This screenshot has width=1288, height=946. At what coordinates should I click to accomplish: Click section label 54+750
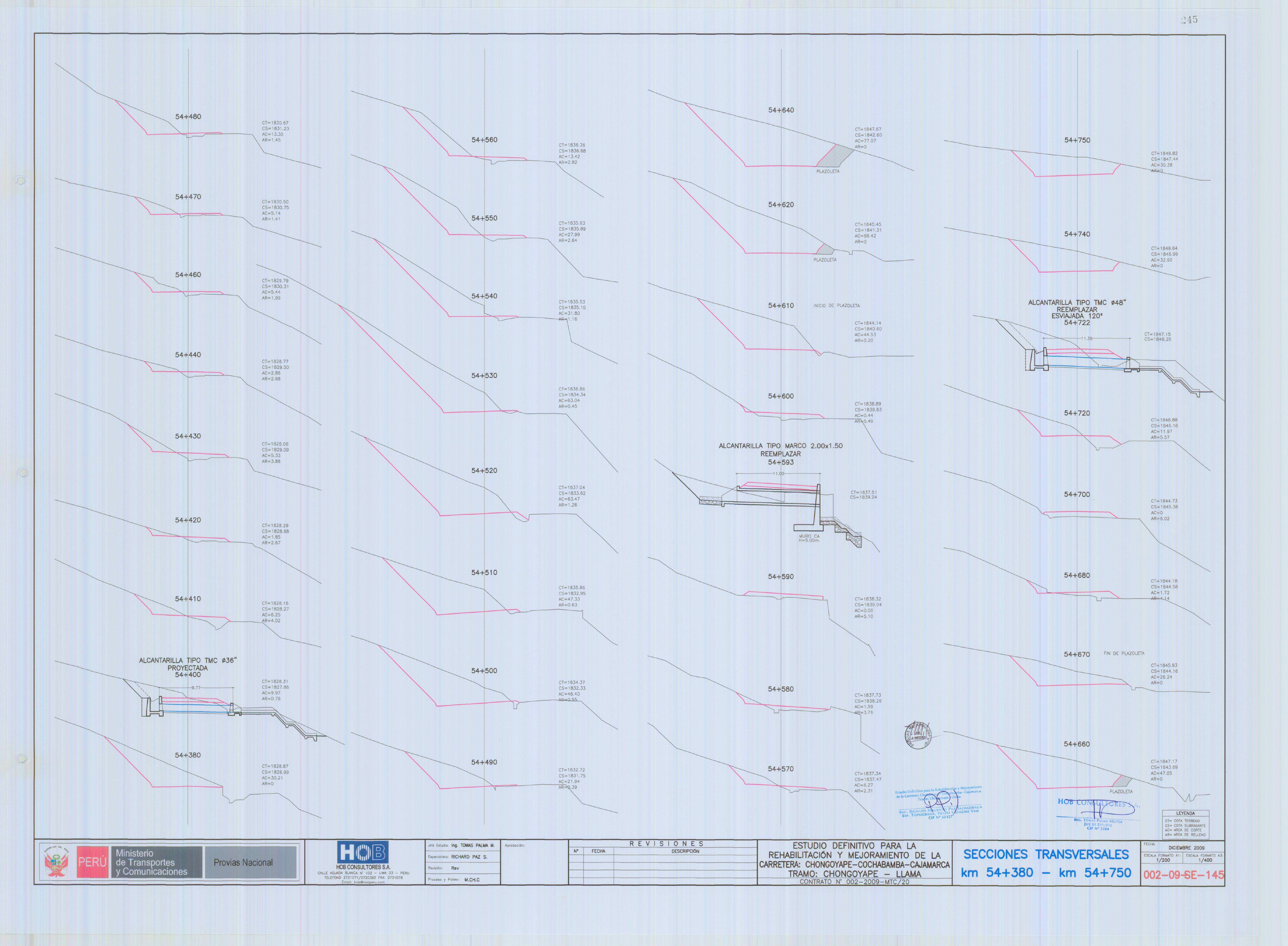(x=1077, y=140)
